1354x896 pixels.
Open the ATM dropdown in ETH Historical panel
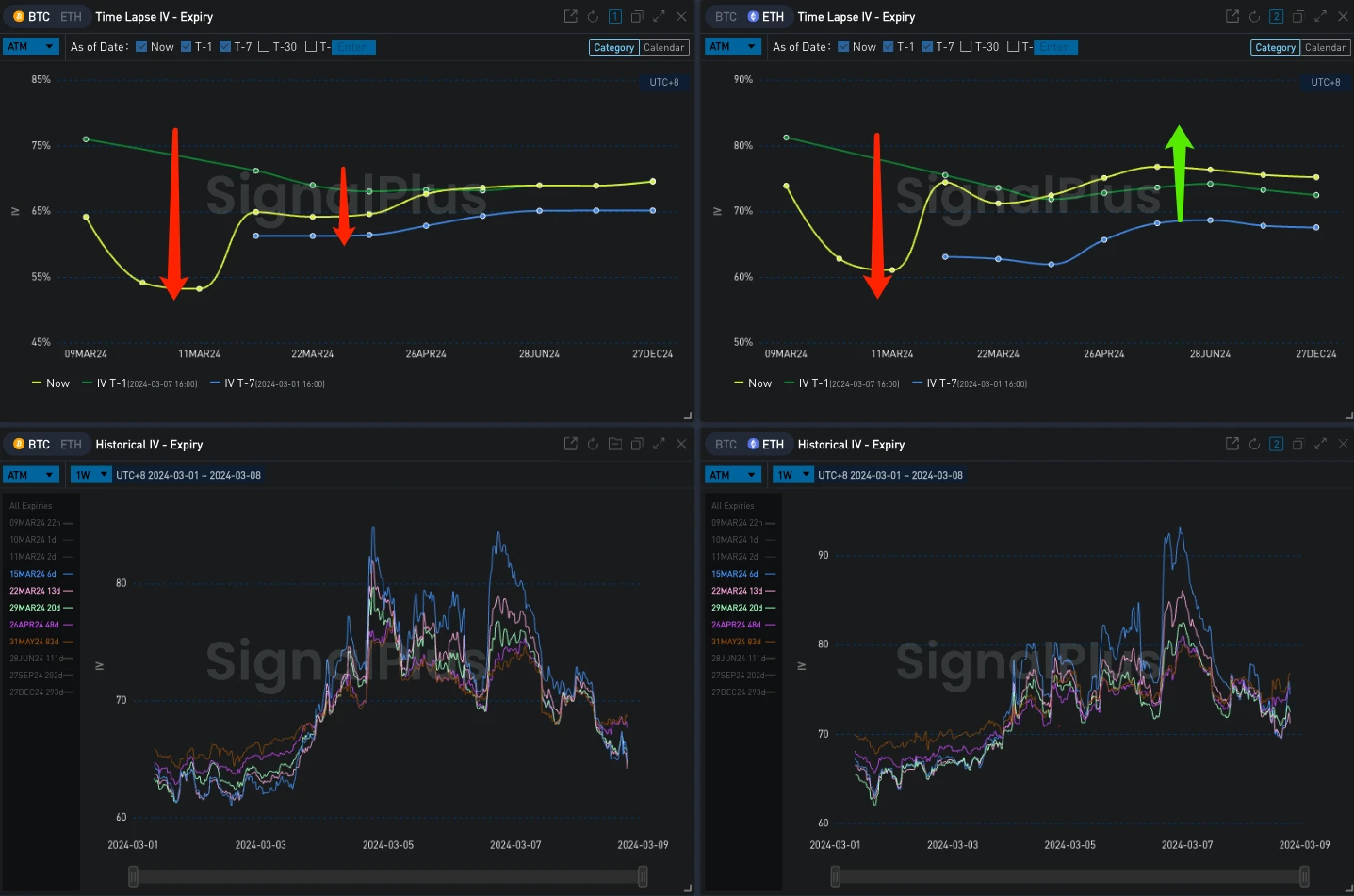point(733,474)
